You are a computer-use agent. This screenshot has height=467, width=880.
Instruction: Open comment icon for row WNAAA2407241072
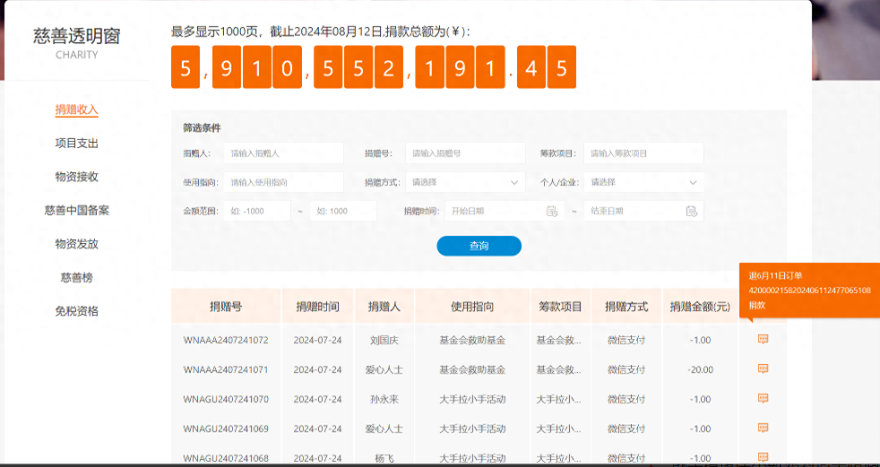(763, 338)
